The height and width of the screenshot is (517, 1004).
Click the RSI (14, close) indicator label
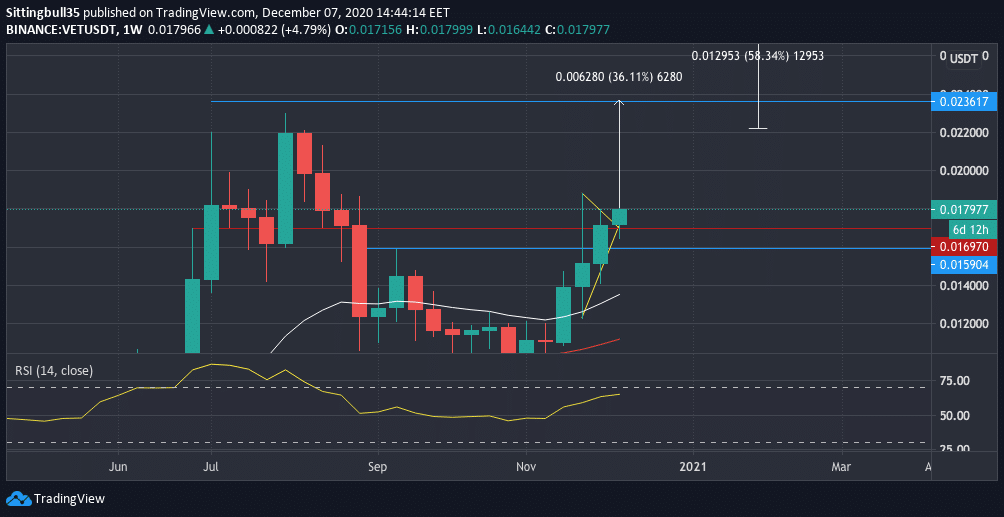[53, 371]
